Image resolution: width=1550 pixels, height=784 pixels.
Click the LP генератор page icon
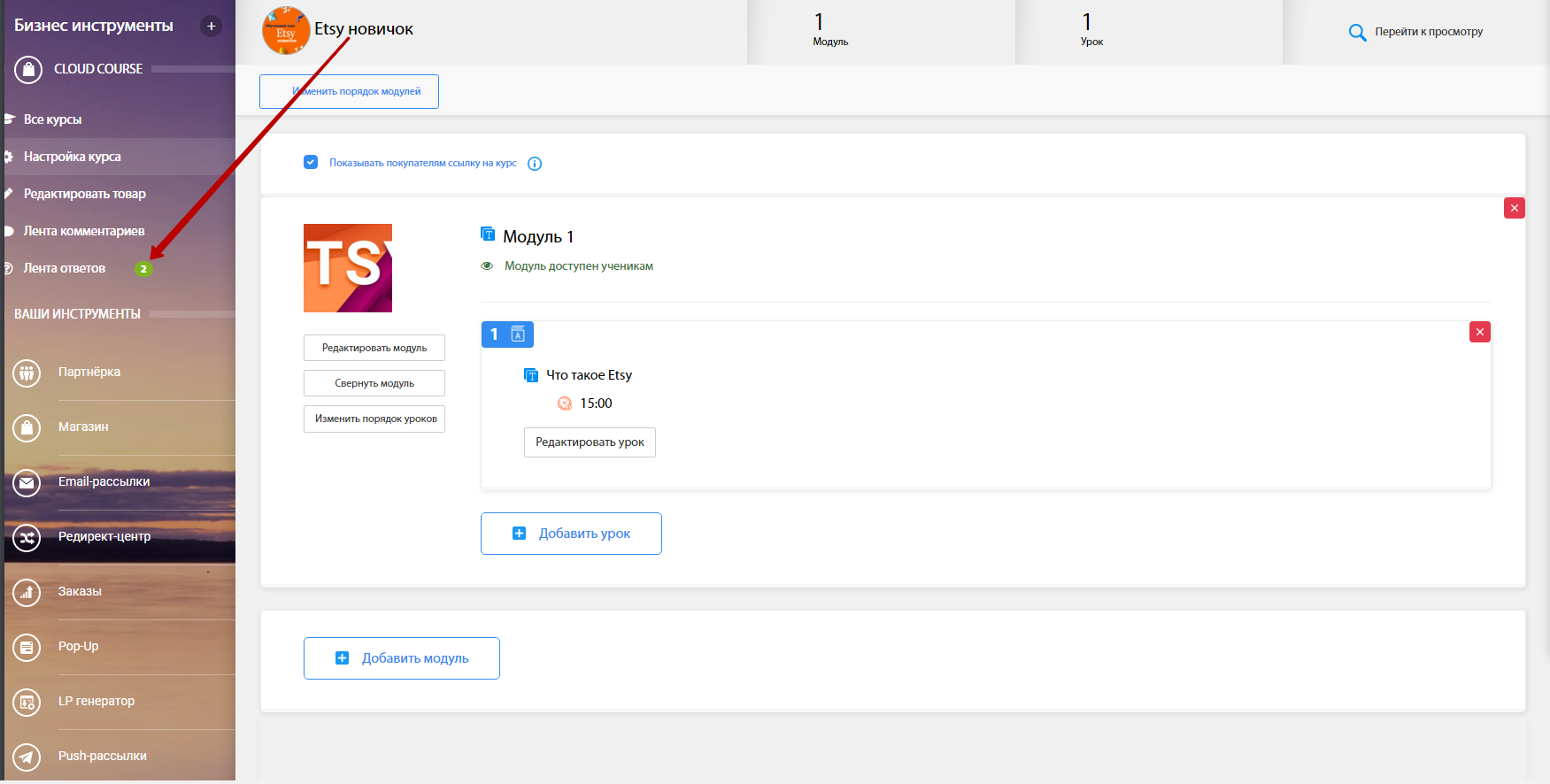click(27, 702)
